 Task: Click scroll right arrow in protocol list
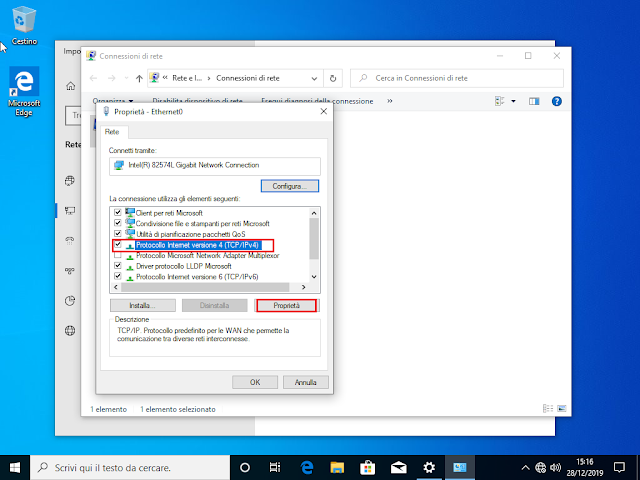[303, 287]
